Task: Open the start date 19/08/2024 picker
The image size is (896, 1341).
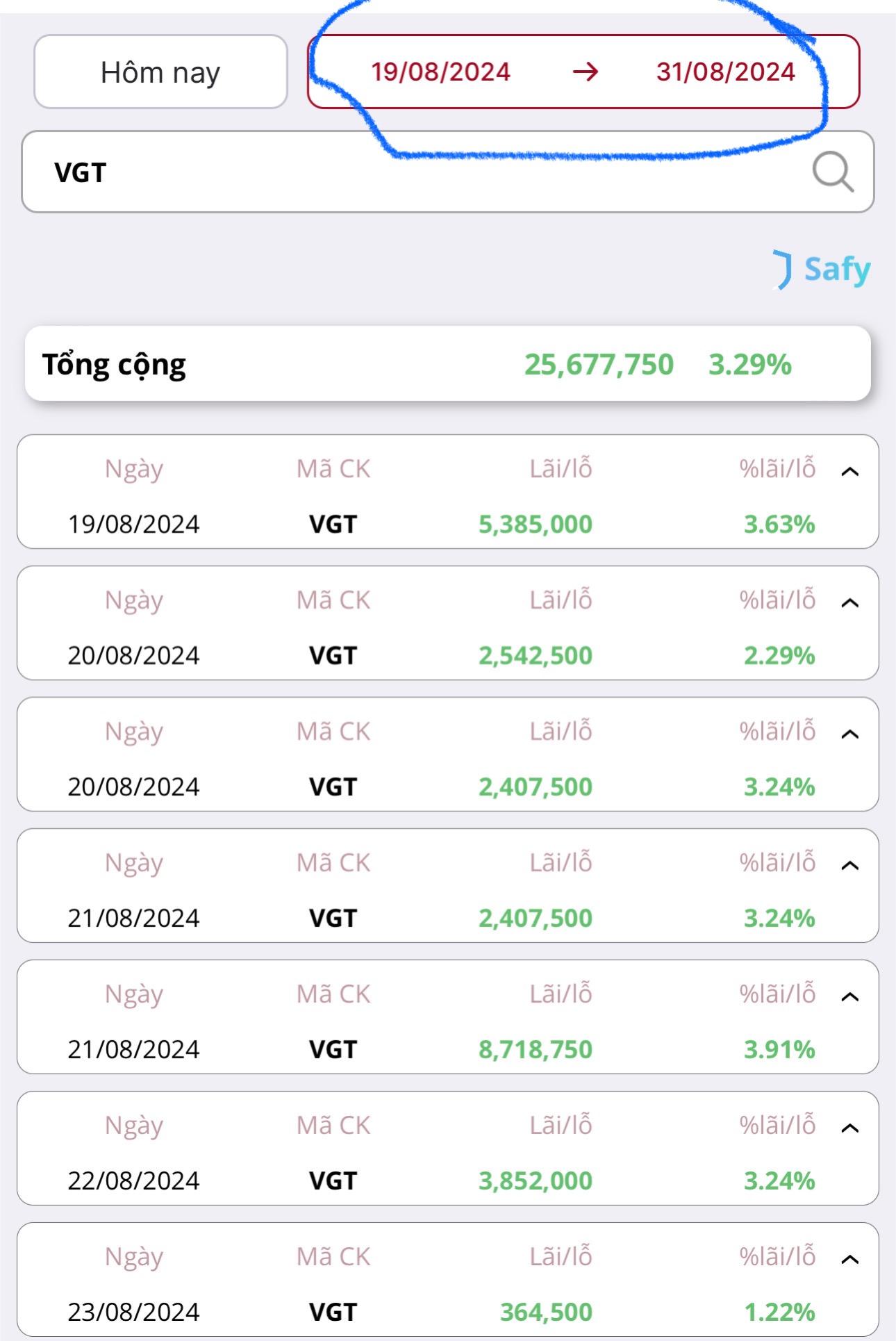Action: 440,72
